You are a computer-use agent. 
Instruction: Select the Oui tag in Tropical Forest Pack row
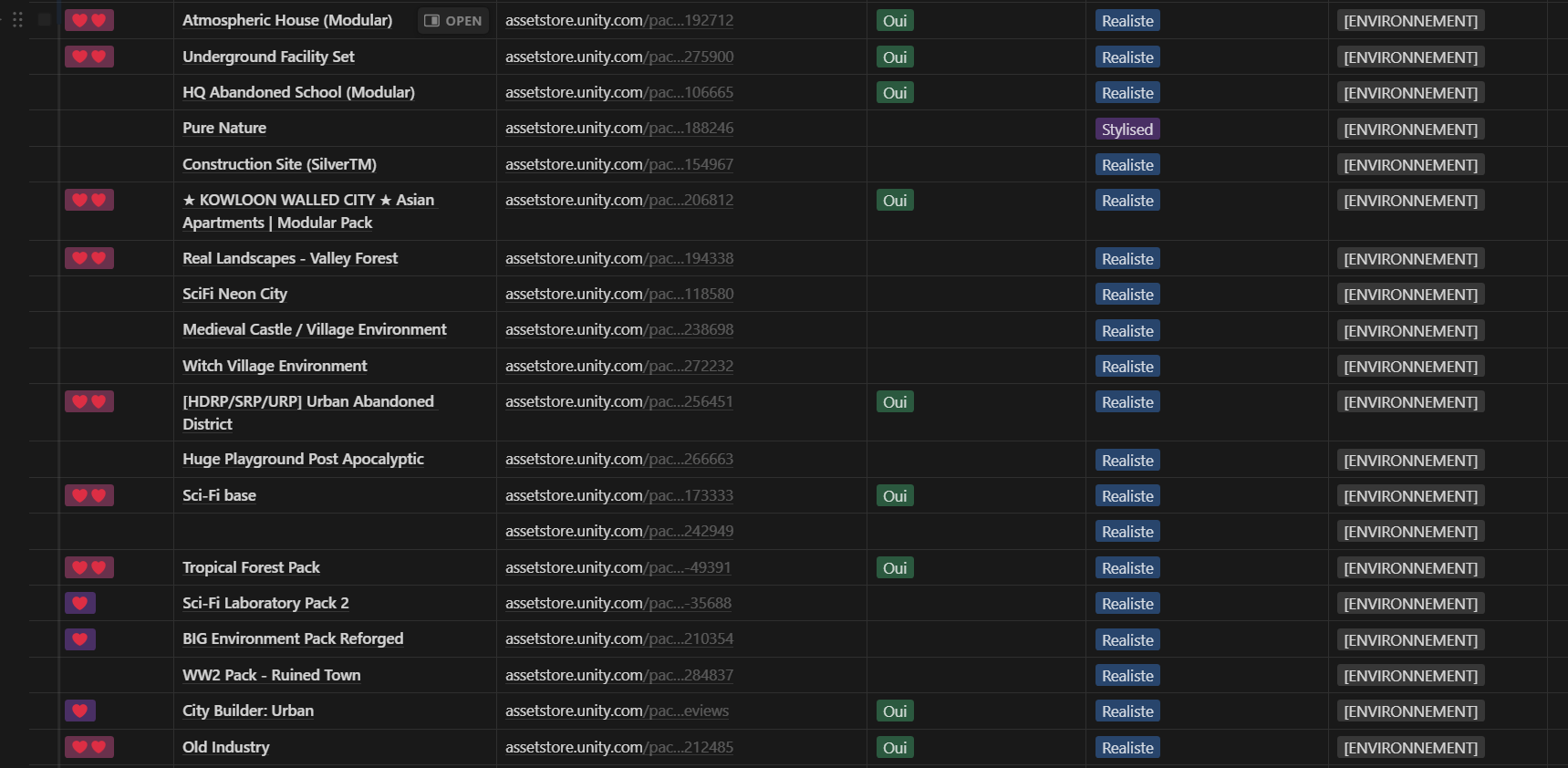(x=895, y=568)
